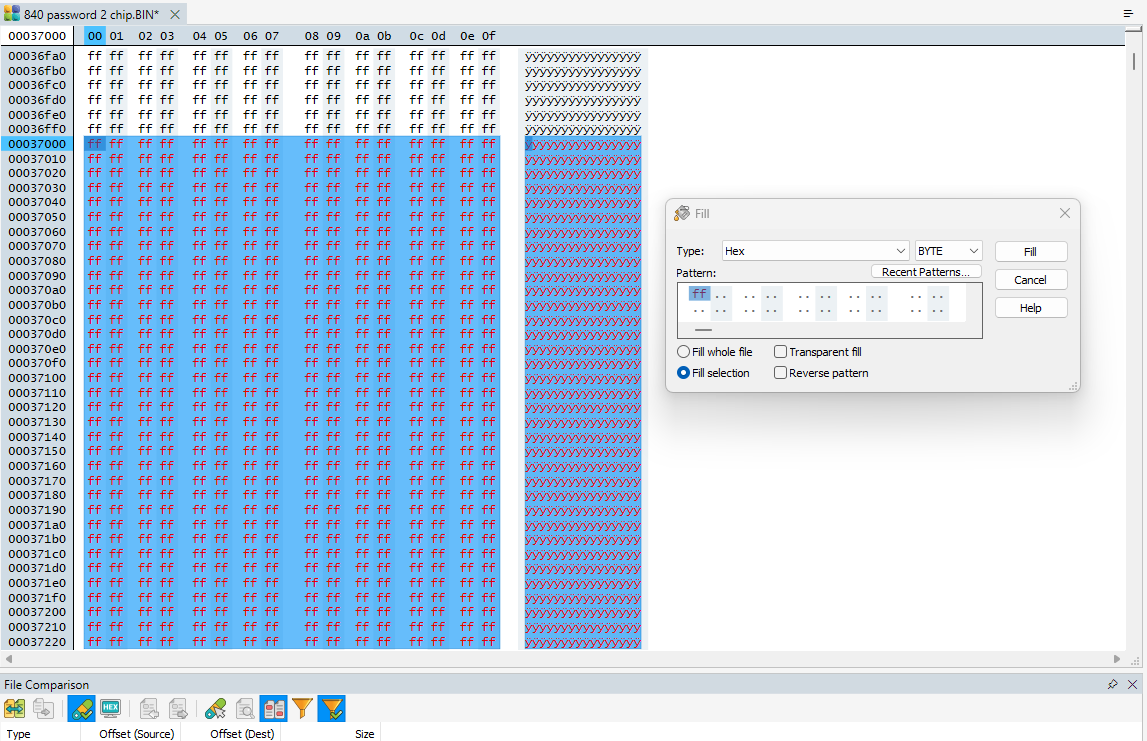Switch to the 840 password 2 chip.BIN tab
1147x741 pixels.
[x=91, y=15]
